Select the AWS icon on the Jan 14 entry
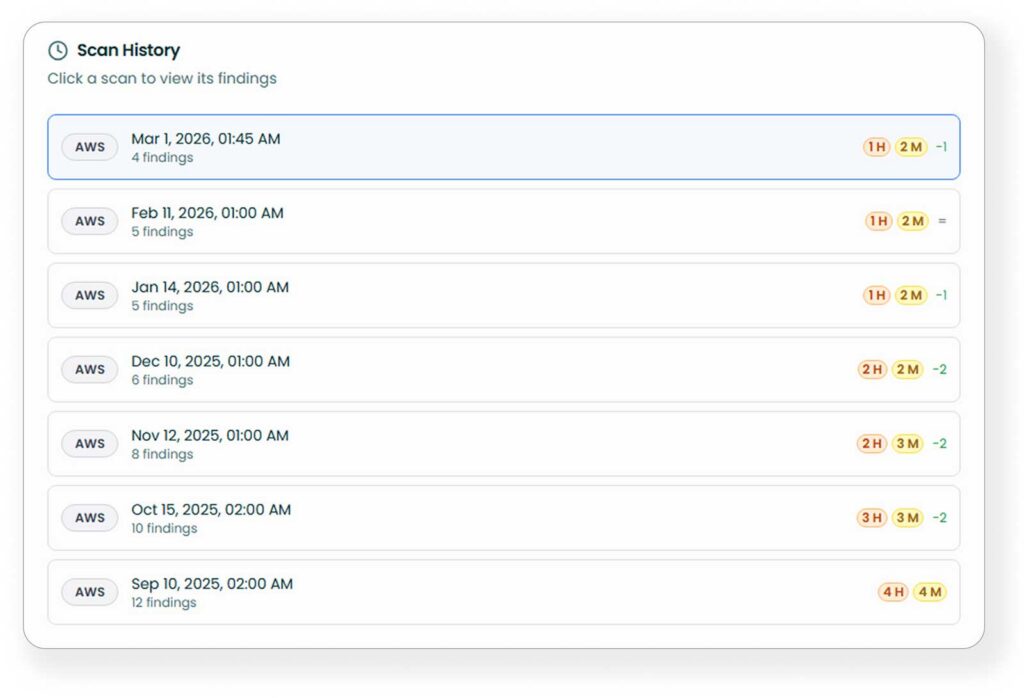Image resolution: width=1024 pixels, height=698 pixels. (89, 295)
